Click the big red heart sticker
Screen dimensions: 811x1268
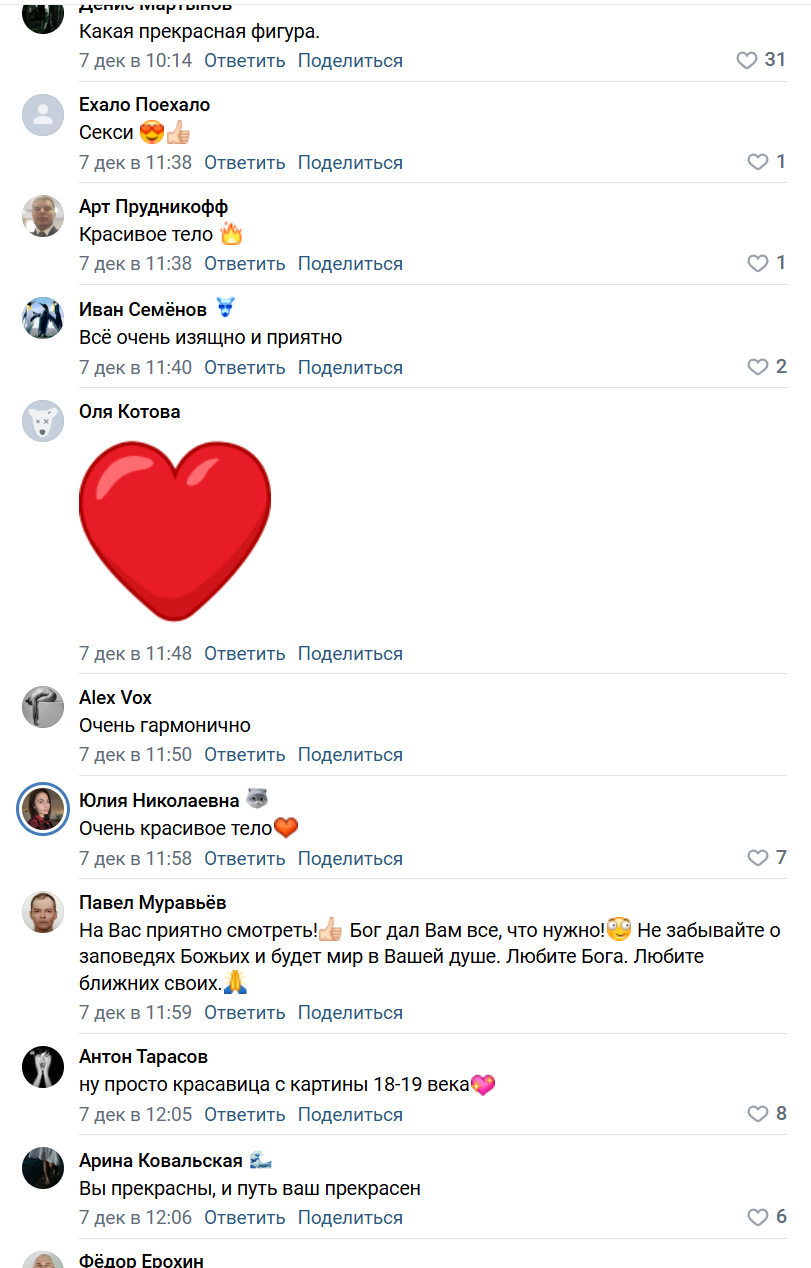click(175, 529)
